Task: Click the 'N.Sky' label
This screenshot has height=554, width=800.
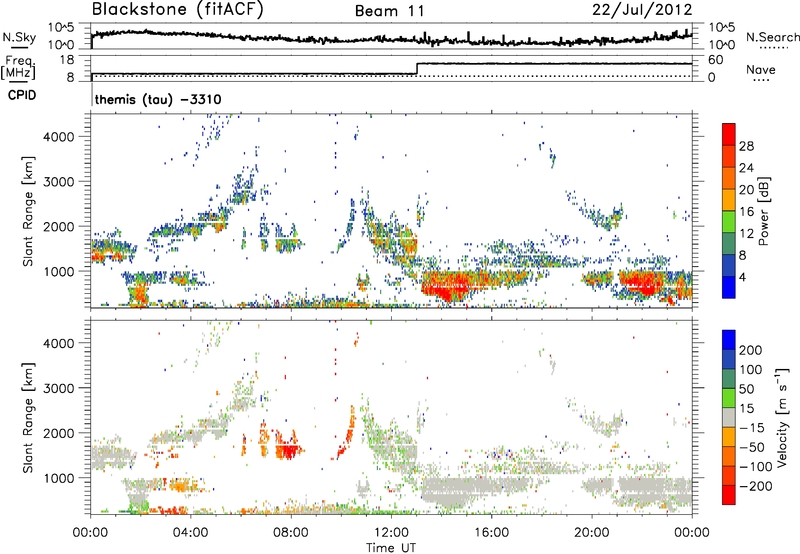Action: click(19, 37)
